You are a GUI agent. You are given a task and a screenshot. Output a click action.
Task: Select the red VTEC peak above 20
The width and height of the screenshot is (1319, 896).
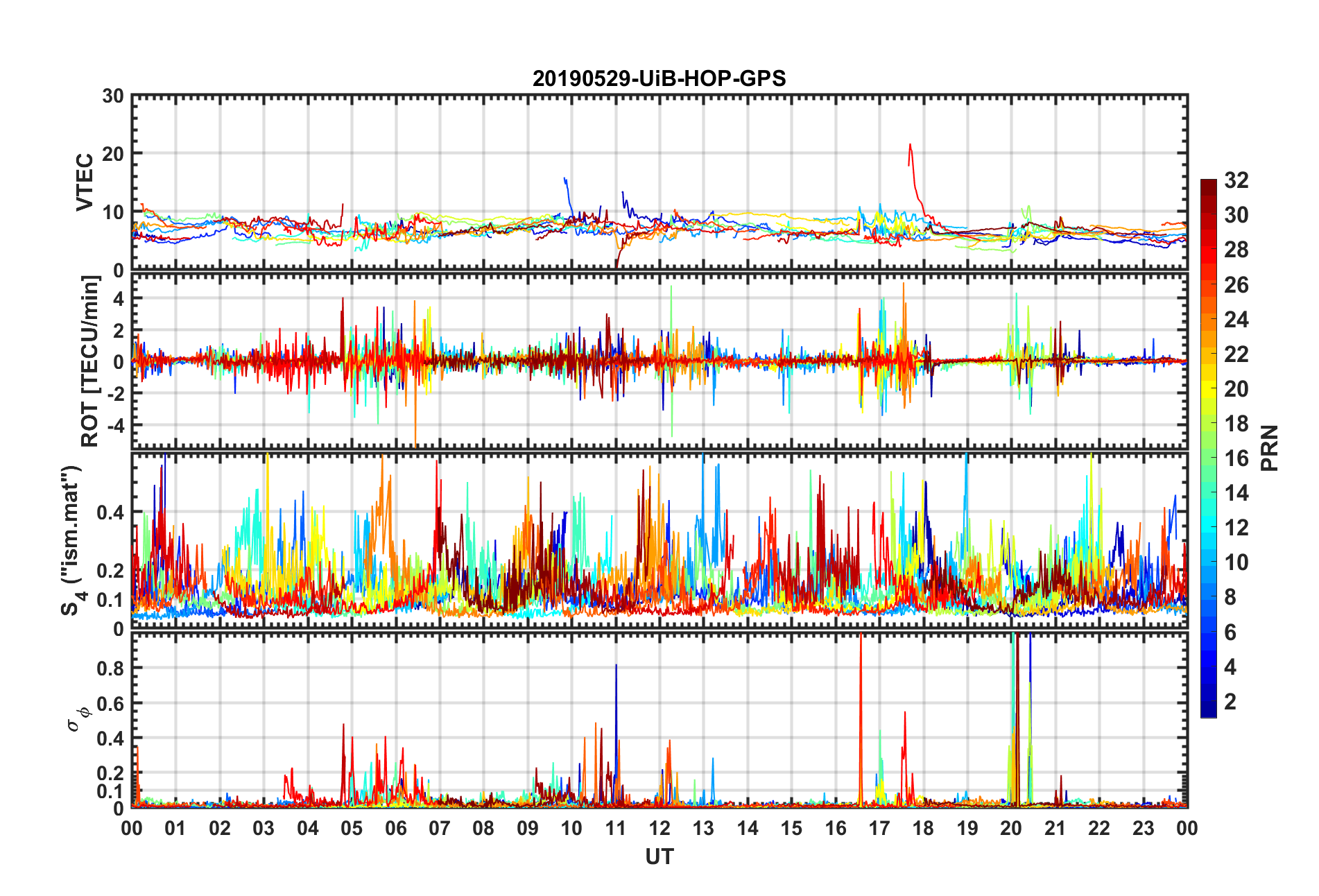(x=910, y=146)
